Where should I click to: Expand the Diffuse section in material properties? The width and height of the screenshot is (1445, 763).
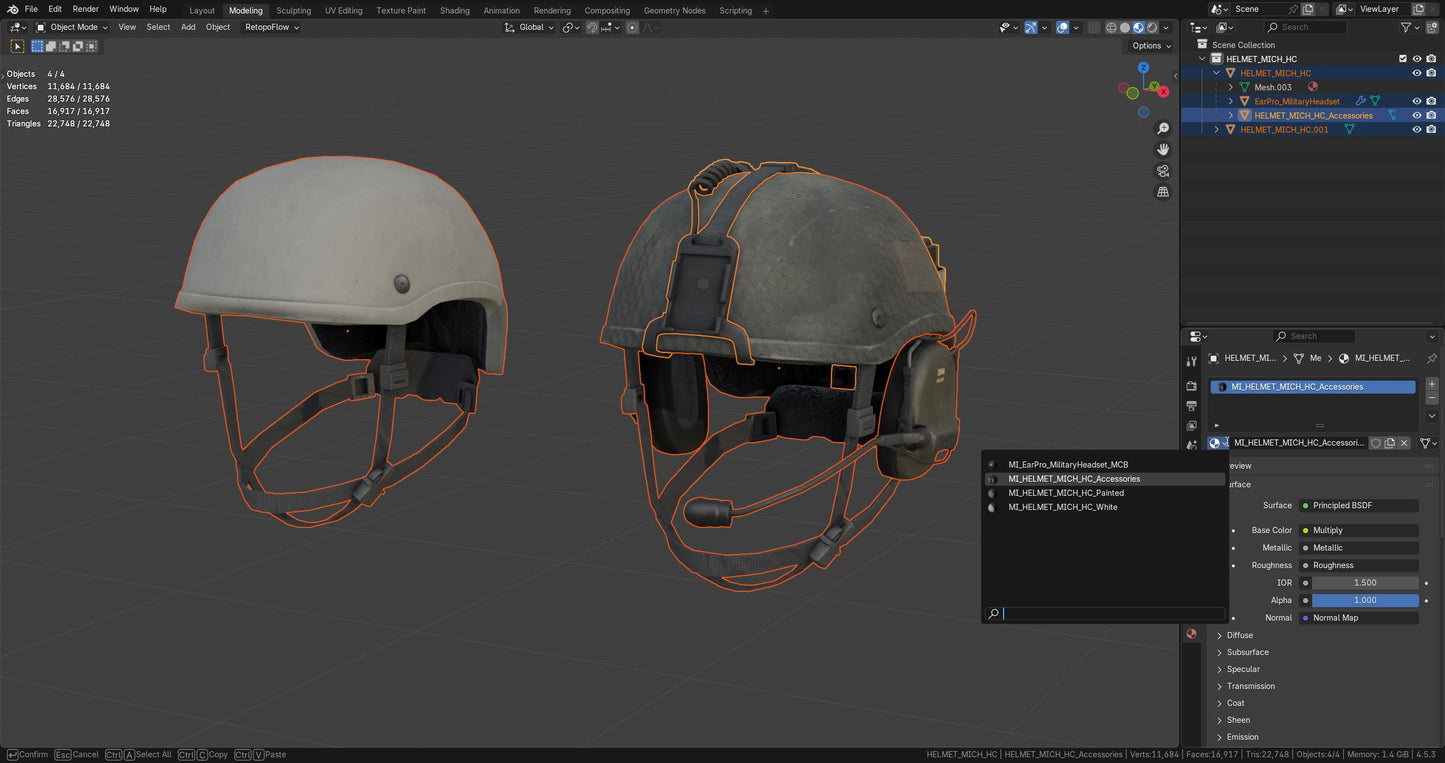[1240, 635]
